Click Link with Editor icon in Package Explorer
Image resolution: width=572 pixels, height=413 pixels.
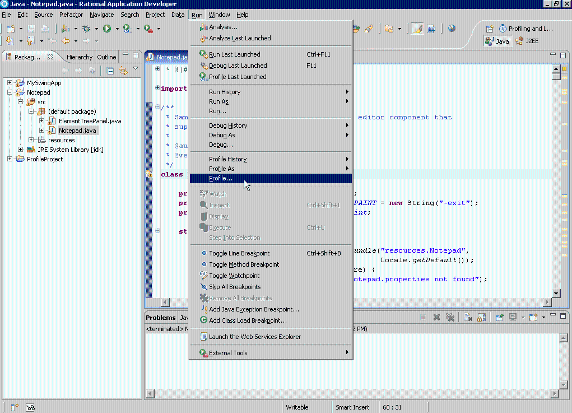124,71
